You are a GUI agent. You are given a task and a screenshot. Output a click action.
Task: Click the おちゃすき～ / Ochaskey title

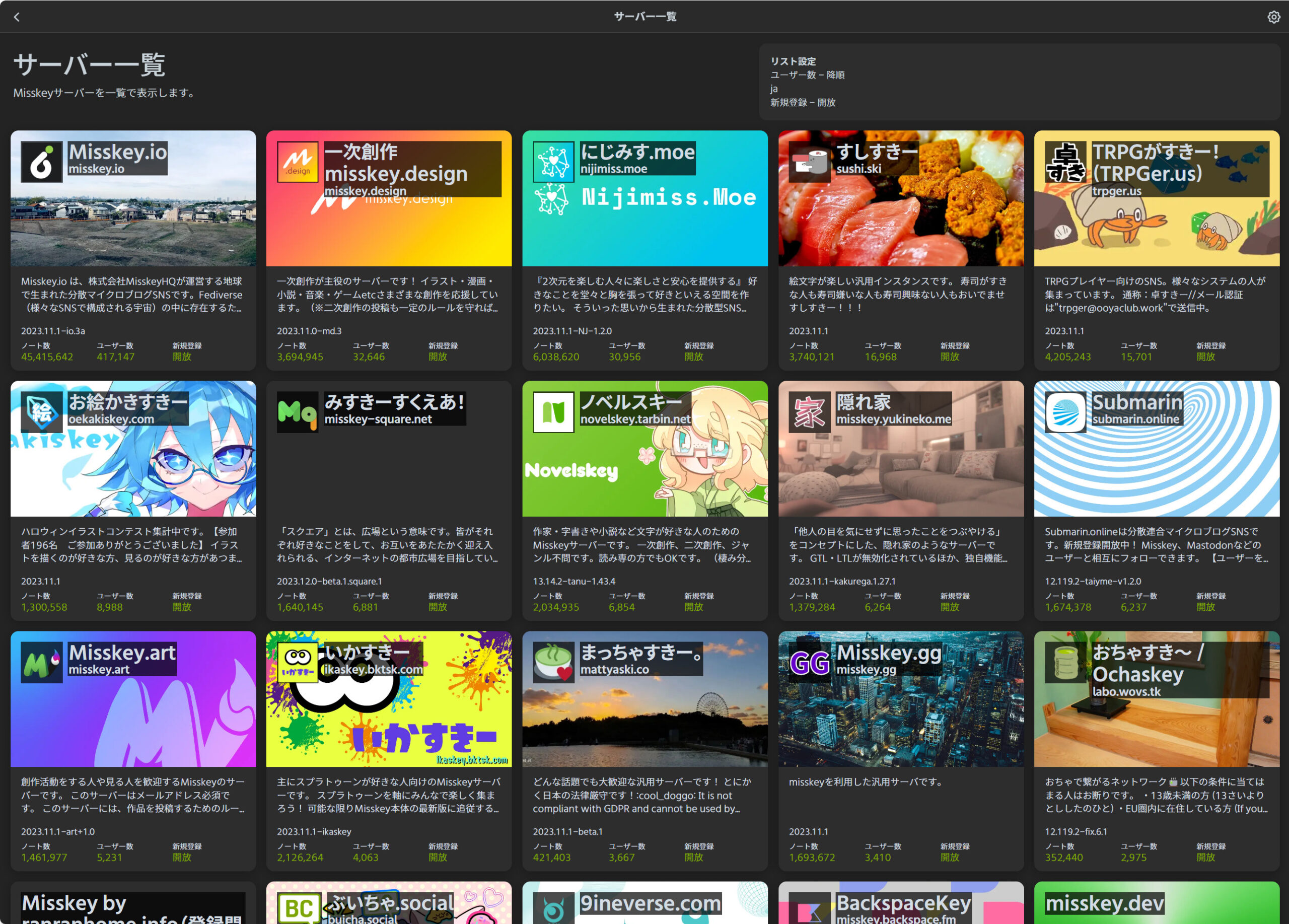pyautogui.click(x=1148, y=663)
